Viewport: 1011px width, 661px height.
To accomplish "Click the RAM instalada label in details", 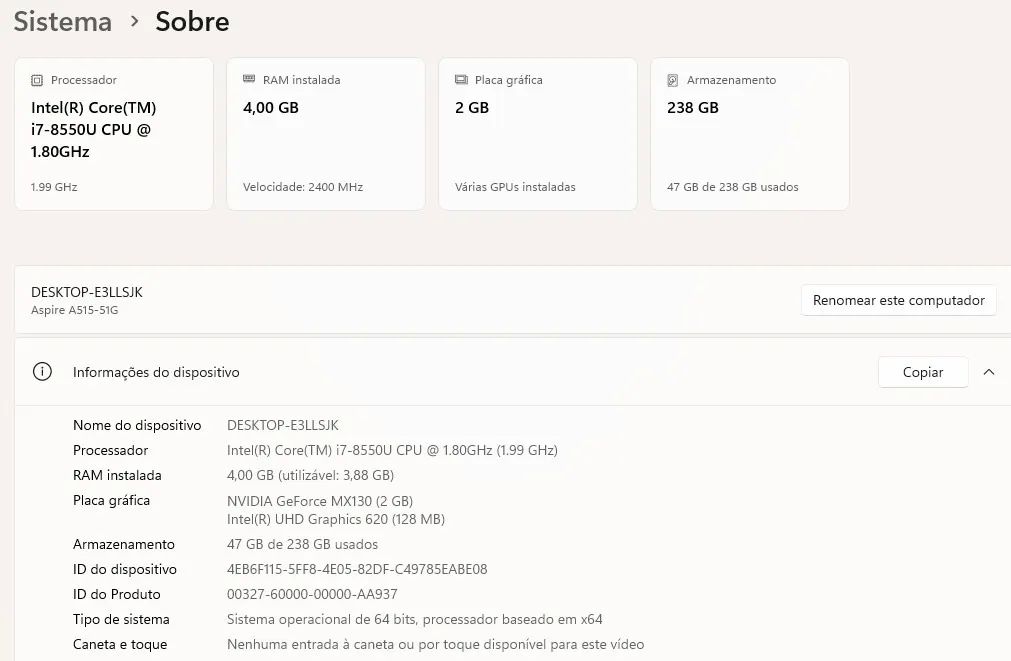I will [x=117, y=475].
